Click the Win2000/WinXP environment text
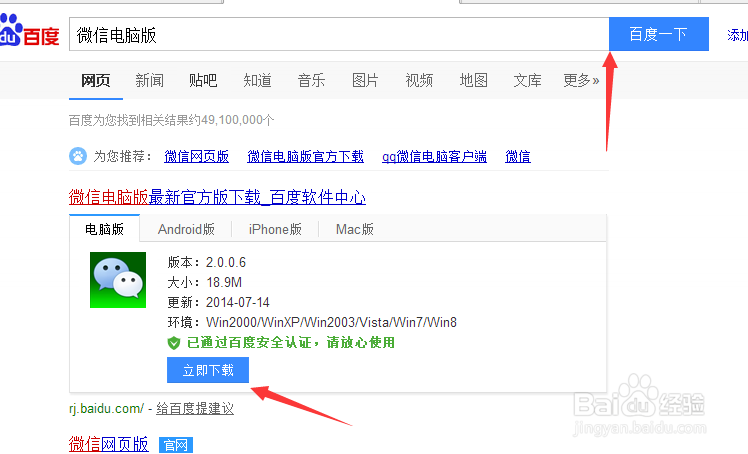The height and width of the screenshot is (454, 748). click(x=331, y=322)
